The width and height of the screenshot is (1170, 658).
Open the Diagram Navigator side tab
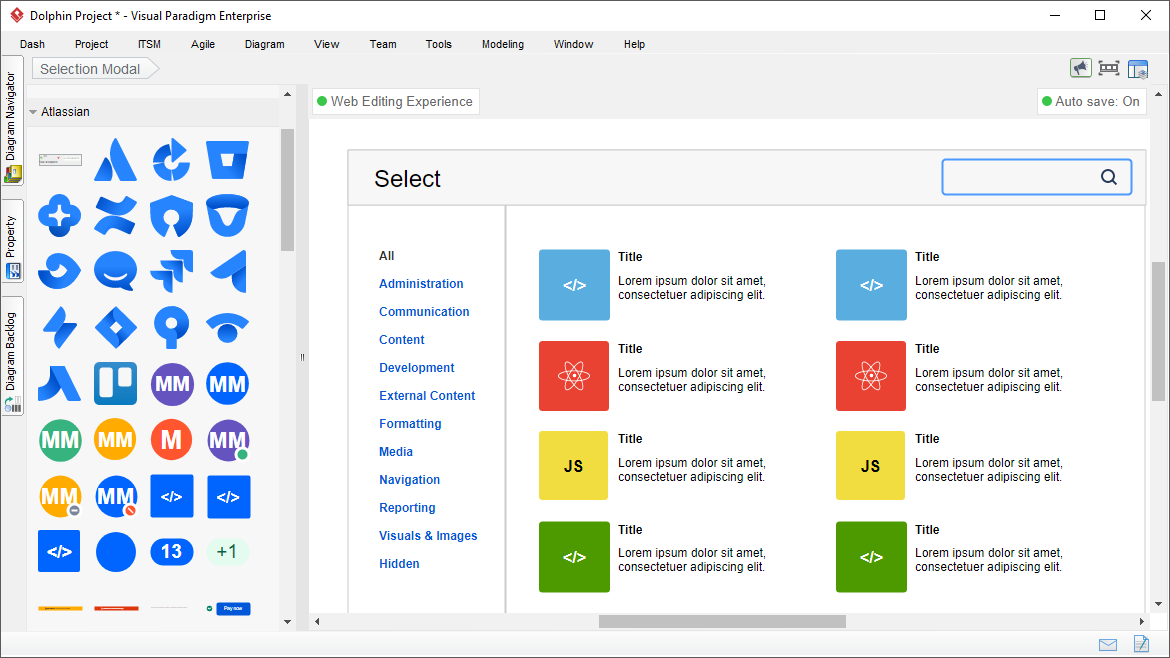point(12,121)
